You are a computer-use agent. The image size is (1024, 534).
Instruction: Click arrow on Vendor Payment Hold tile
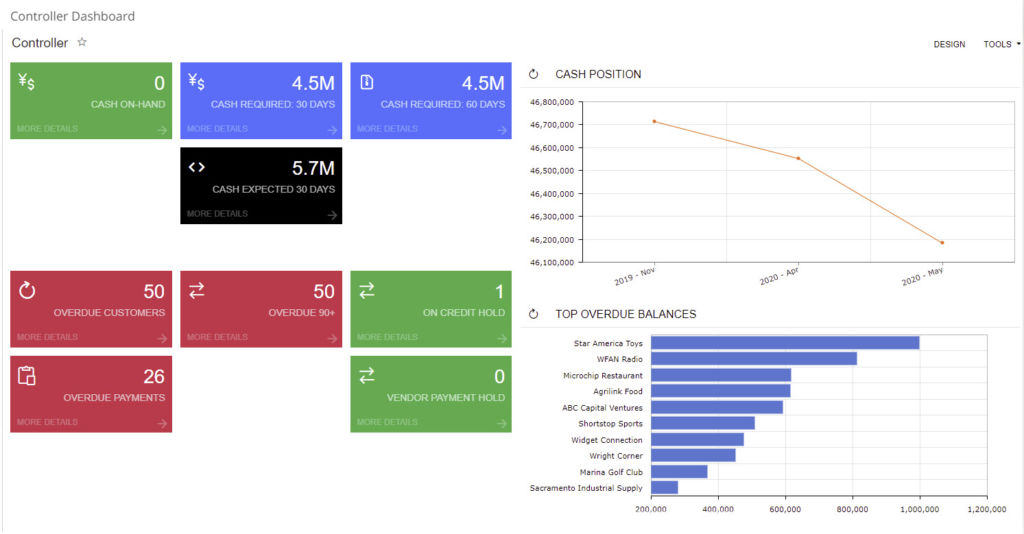(501, 423)
